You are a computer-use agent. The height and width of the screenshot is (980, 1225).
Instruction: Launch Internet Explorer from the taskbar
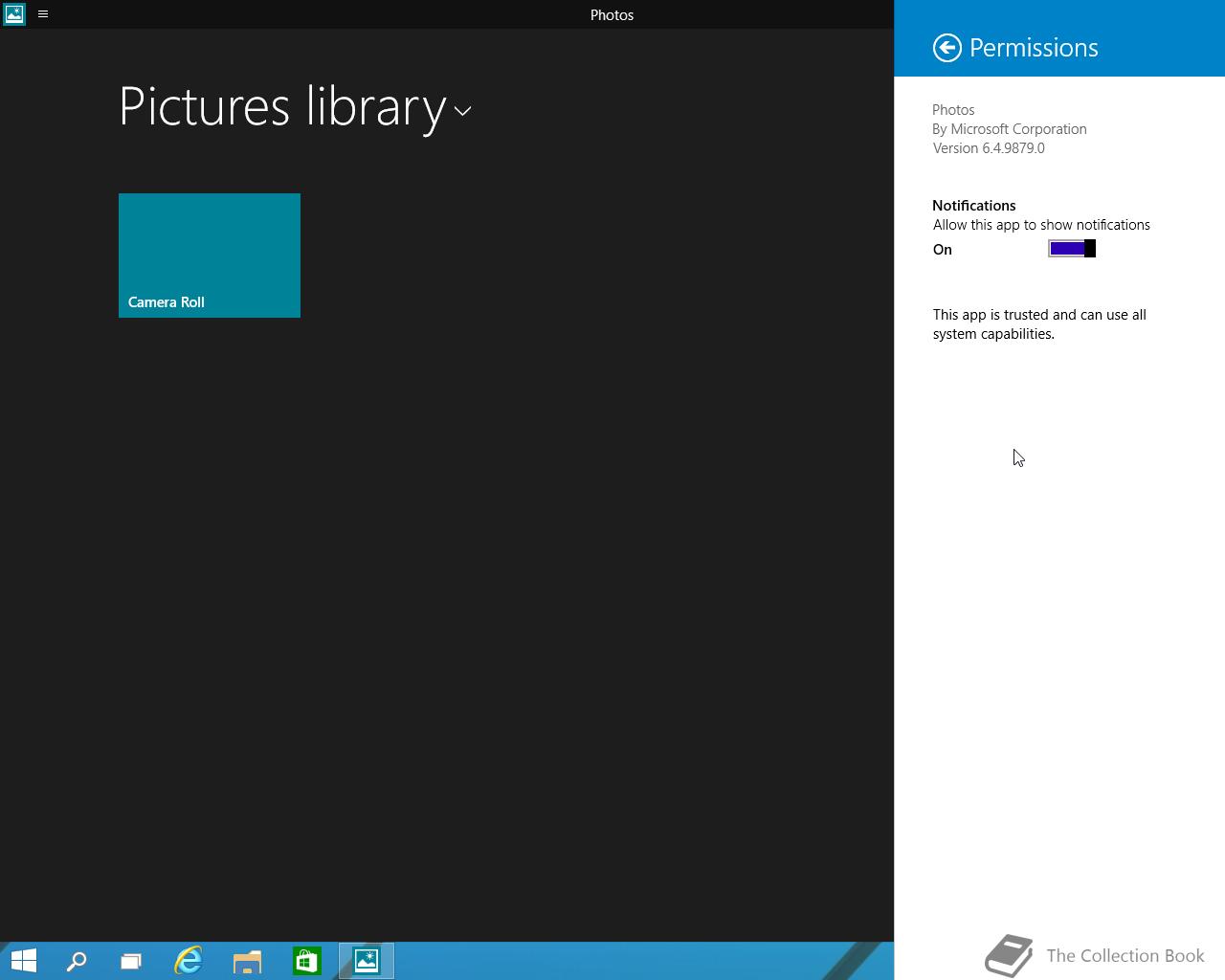pyautogui.click(x=189, y=961)
